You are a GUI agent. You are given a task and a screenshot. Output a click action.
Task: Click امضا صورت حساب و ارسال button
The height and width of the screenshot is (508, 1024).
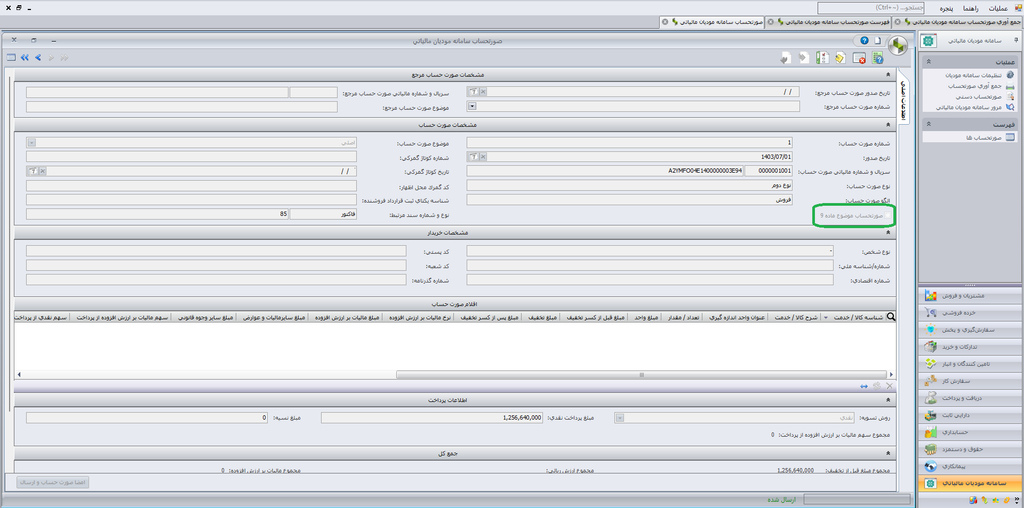click(53, 482)
